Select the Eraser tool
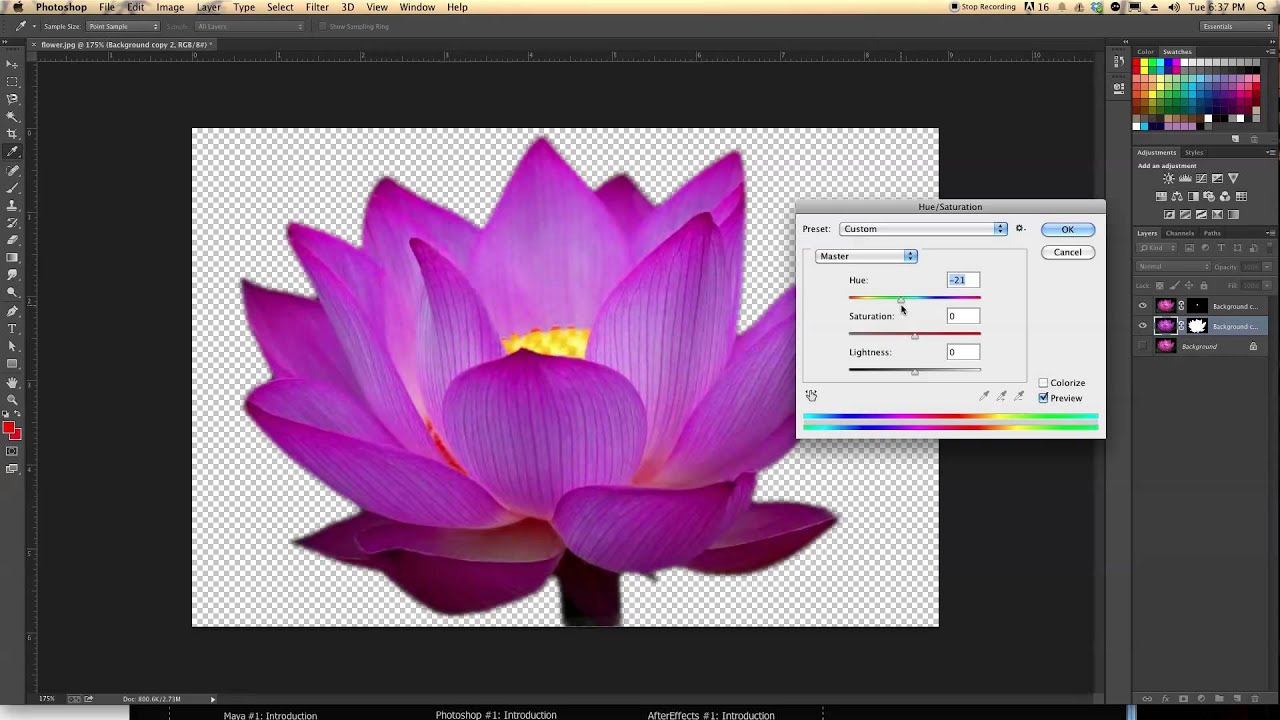The width and height of the screenshot is (1280, 720). (13, 240)
